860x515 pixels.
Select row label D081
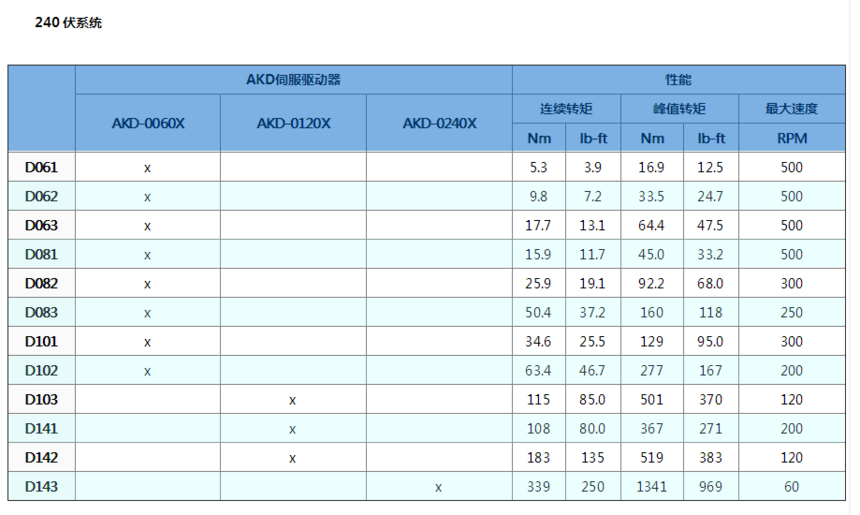41,254
